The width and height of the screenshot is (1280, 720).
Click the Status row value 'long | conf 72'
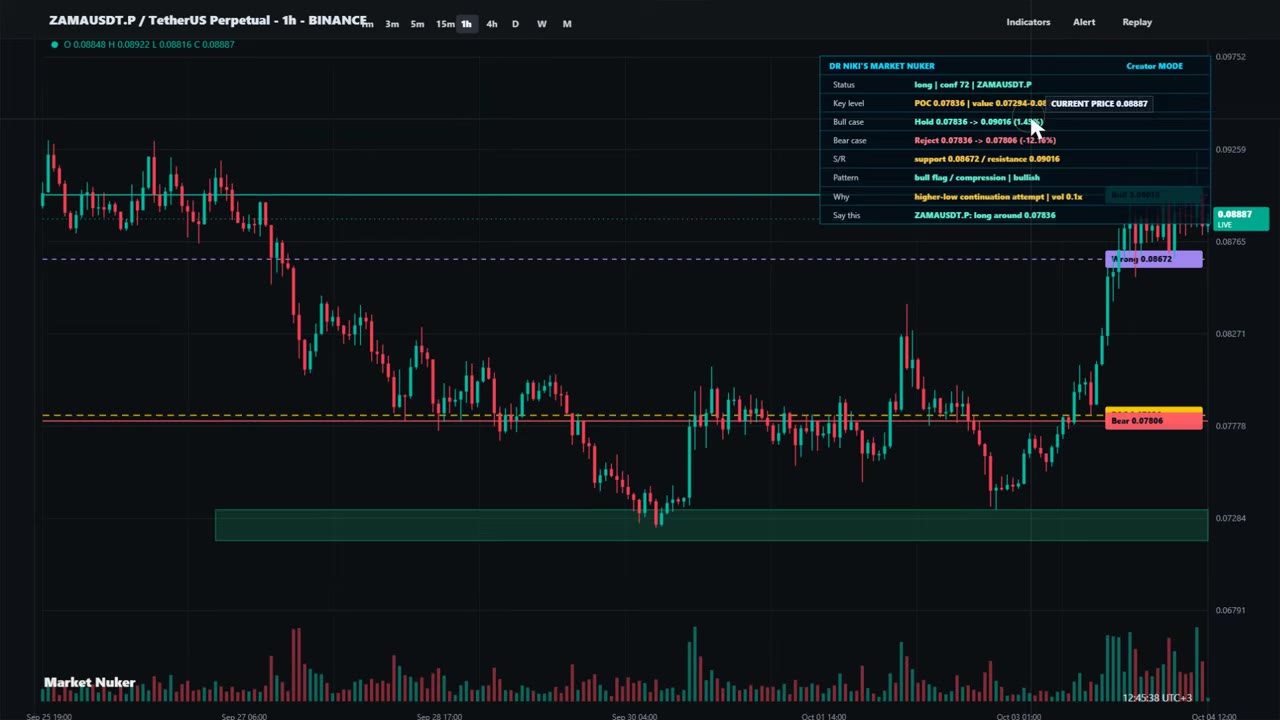pyautogui.click(x=973, y=85)
